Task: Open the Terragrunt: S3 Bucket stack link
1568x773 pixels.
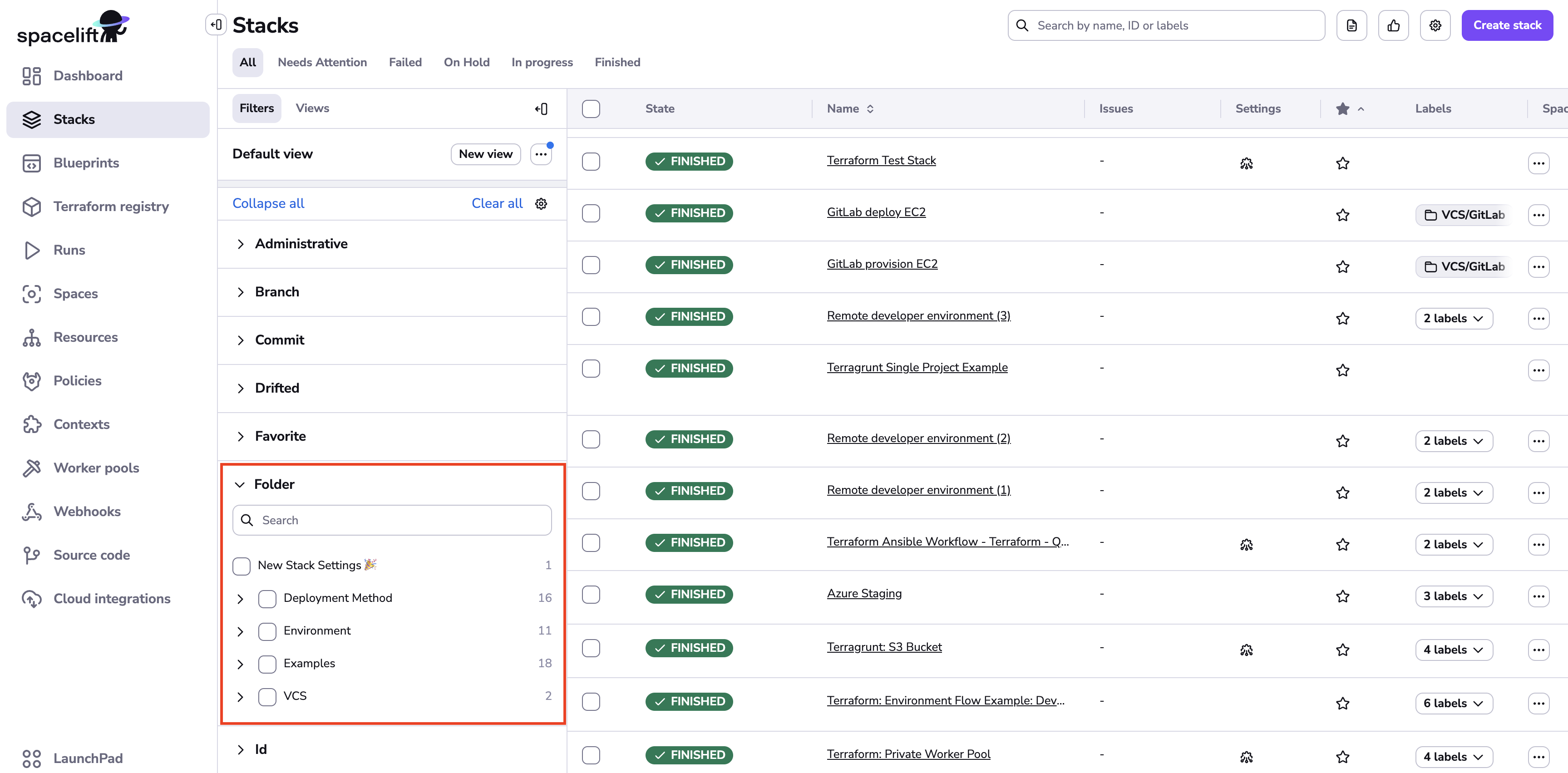Action: point(884,647)
